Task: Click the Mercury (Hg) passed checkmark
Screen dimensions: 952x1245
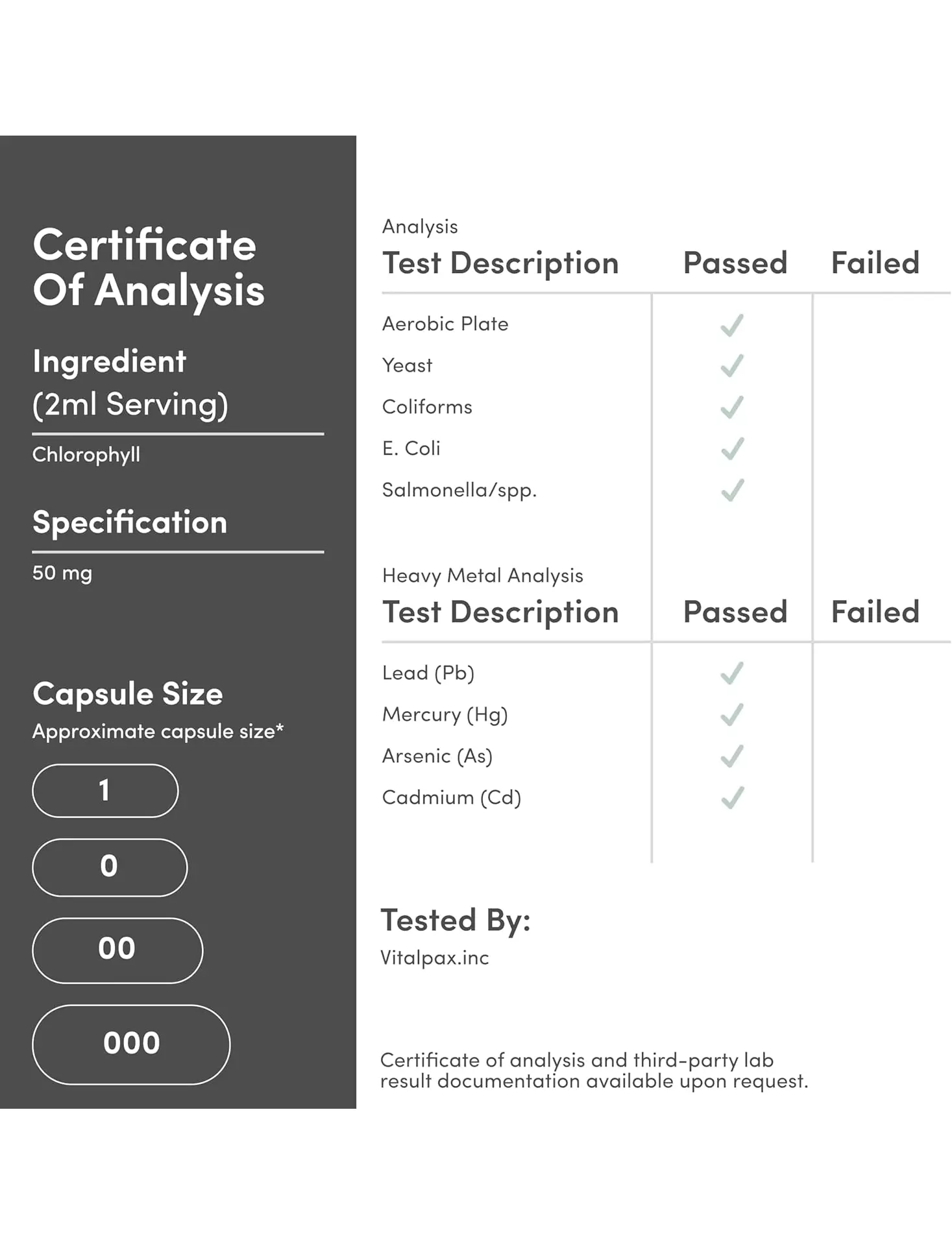Action: [732, 714]
